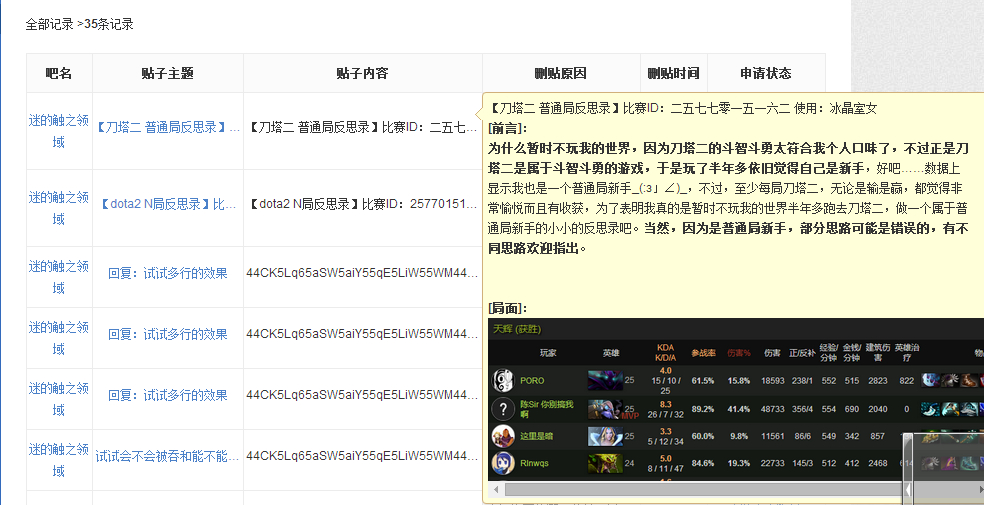Click the KDA K/D/A column header

(665, 353)
